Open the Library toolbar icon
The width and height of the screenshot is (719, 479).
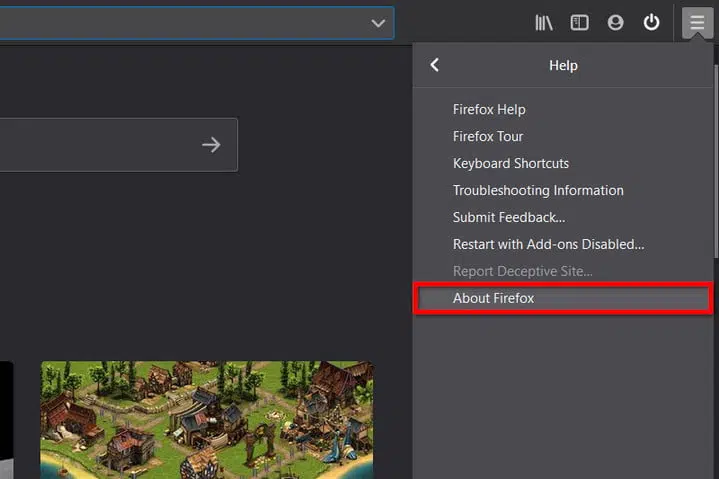544,22
